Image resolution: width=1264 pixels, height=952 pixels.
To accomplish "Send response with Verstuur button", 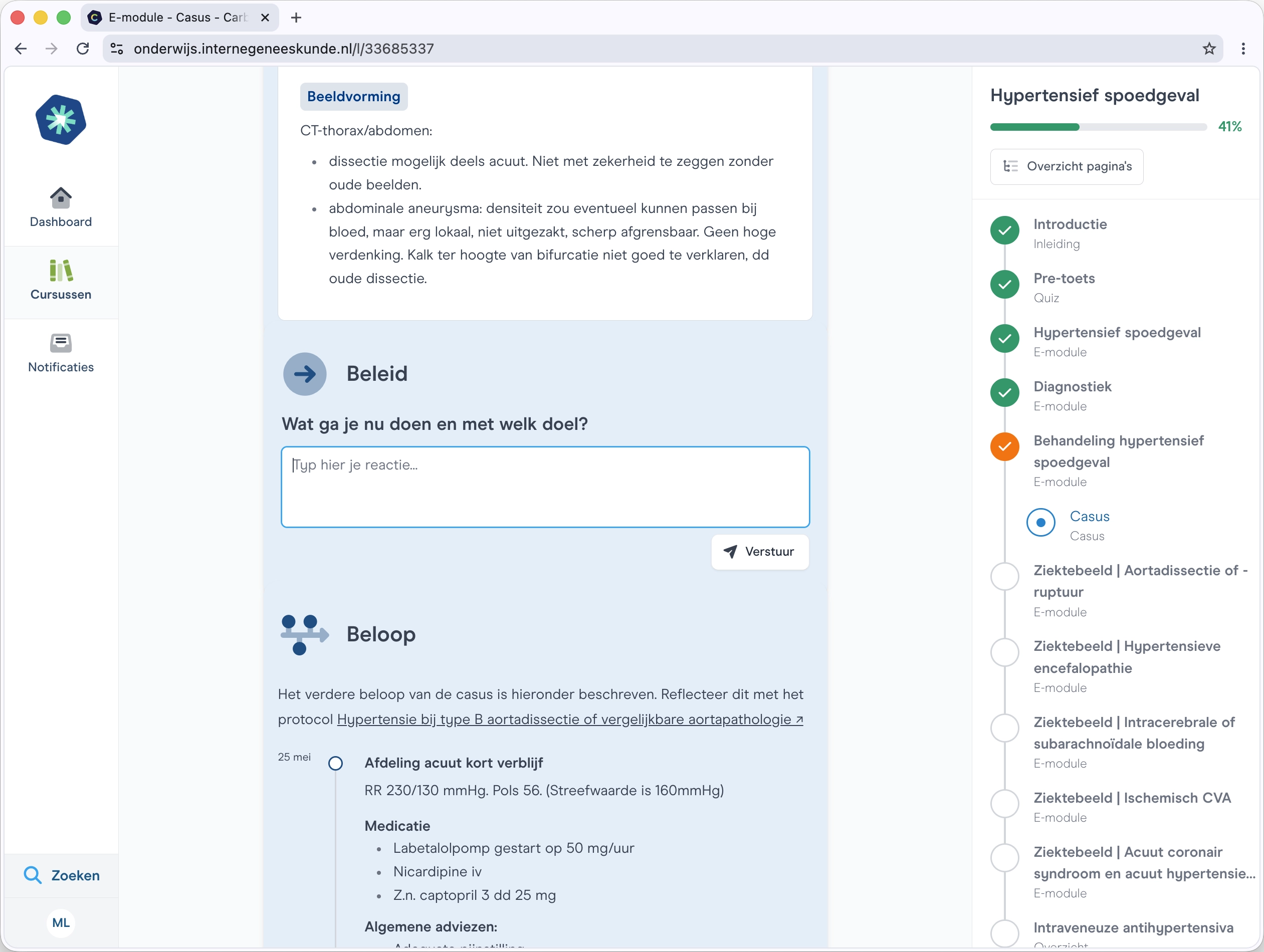I will click(x=760, y=552).
